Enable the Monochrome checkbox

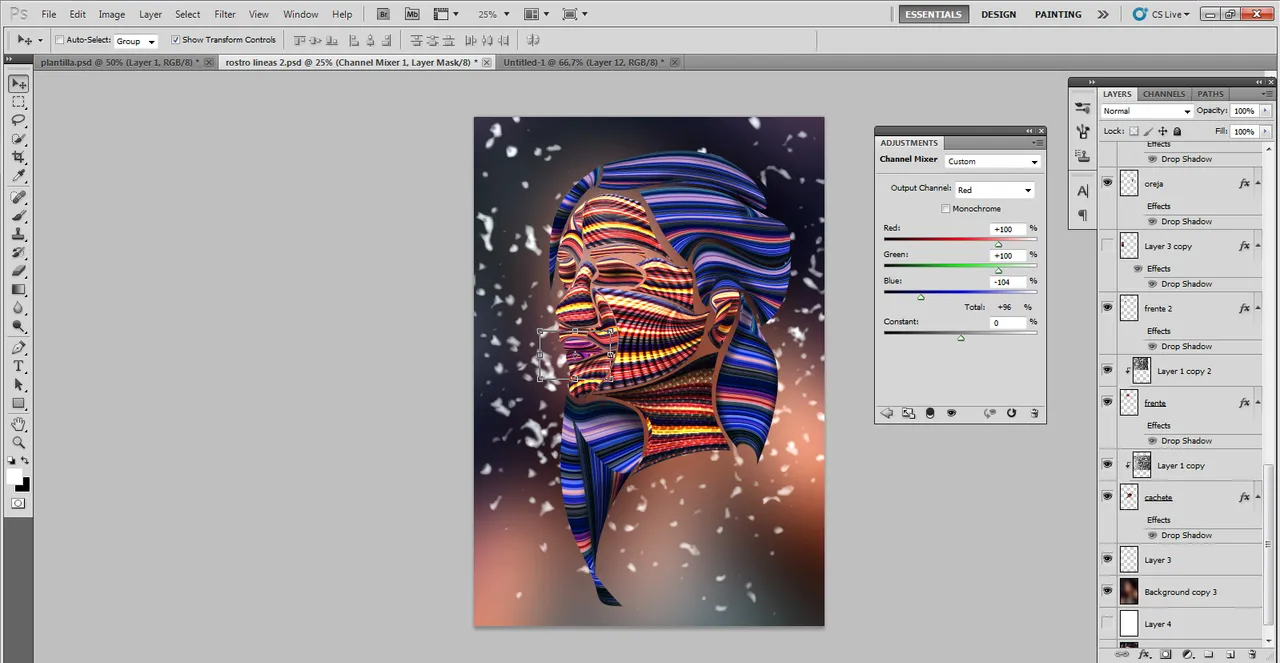[946, 209]
